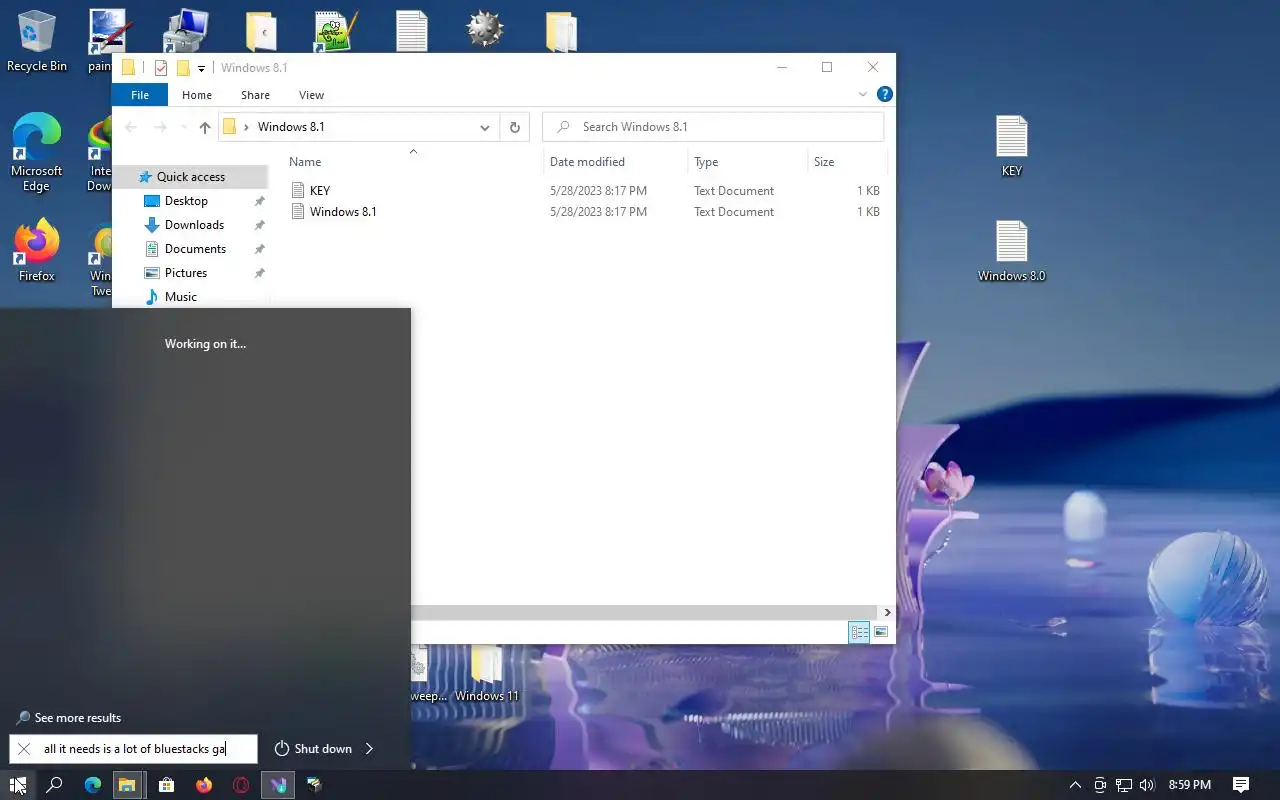The width and height of the screenshot is (1280, 800).
Task: Open volume control in system tray
Action: pos(1147,785)
